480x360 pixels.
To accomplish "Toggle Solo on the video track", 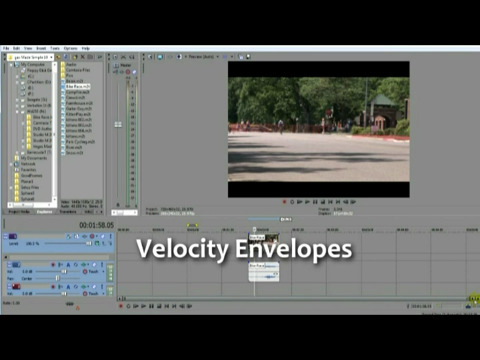I will click(x=110, y=236).
